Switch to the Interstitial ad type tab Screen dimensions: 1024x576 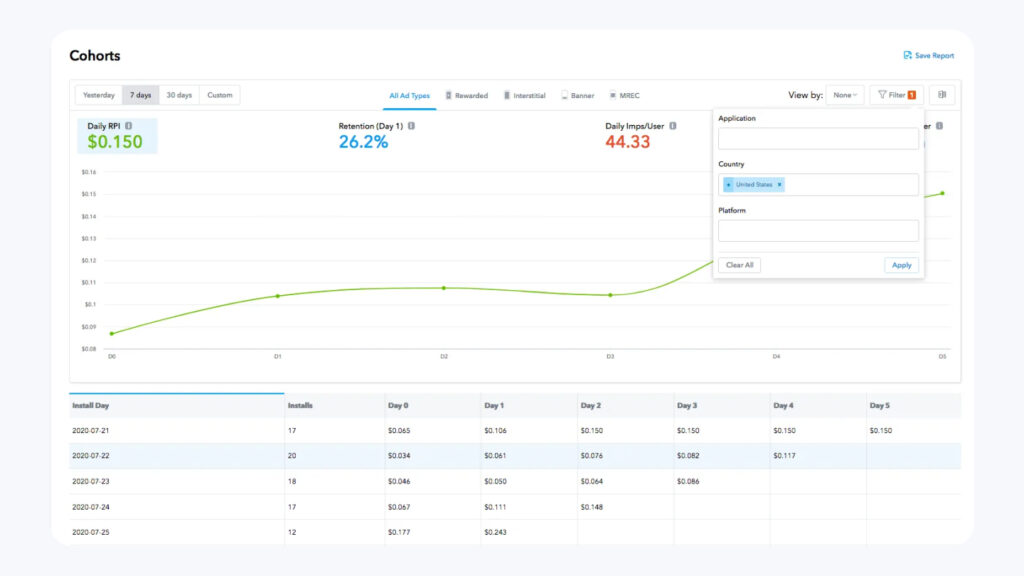524,95
